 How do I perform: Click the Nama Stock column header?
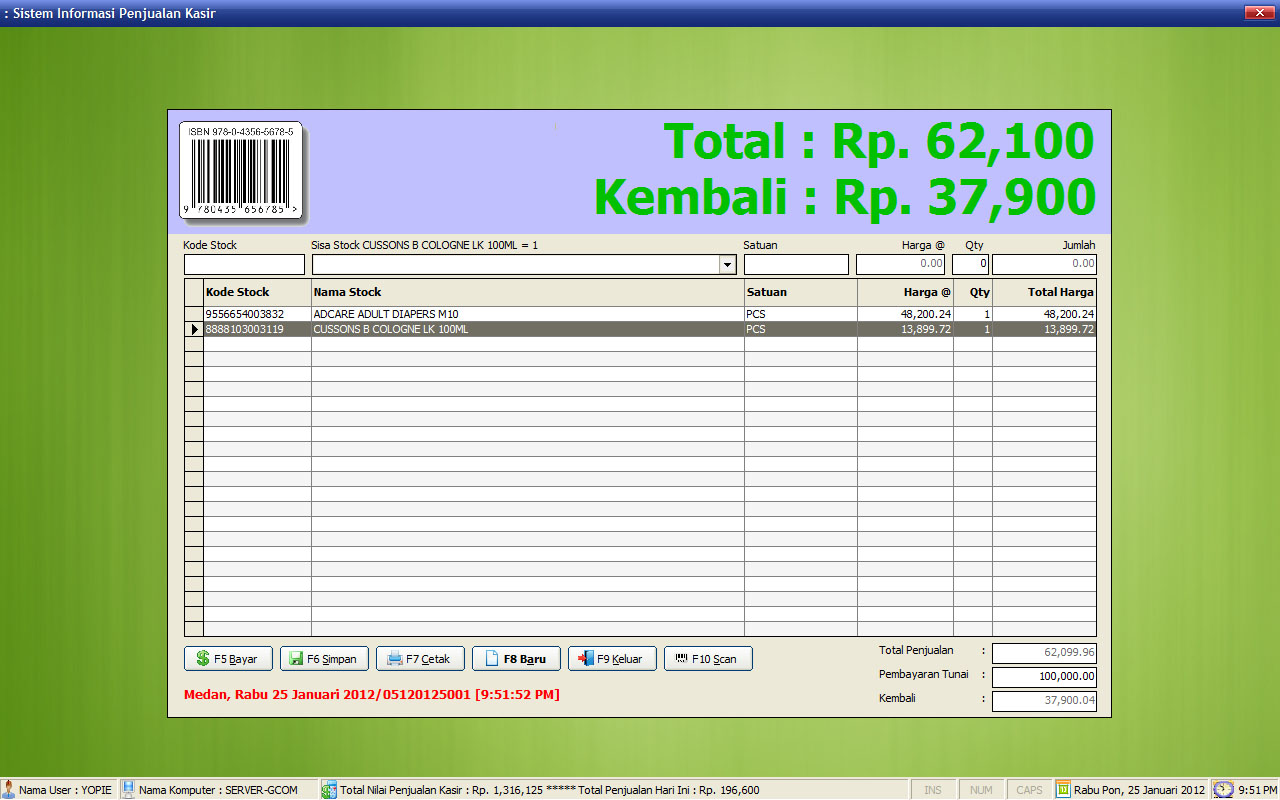click(x=527, y=292)
